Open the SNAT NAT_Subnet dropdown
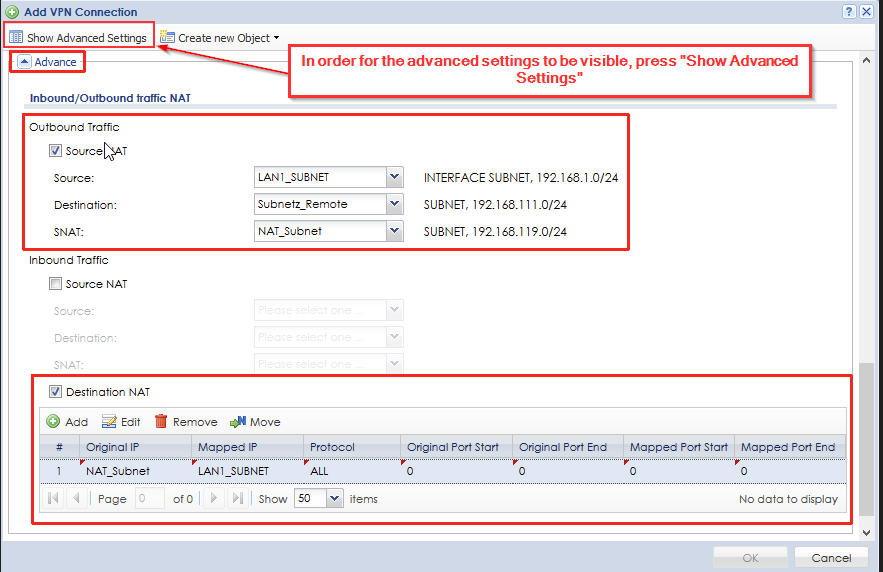Screen dimensions: 883x572 [394, 231]
